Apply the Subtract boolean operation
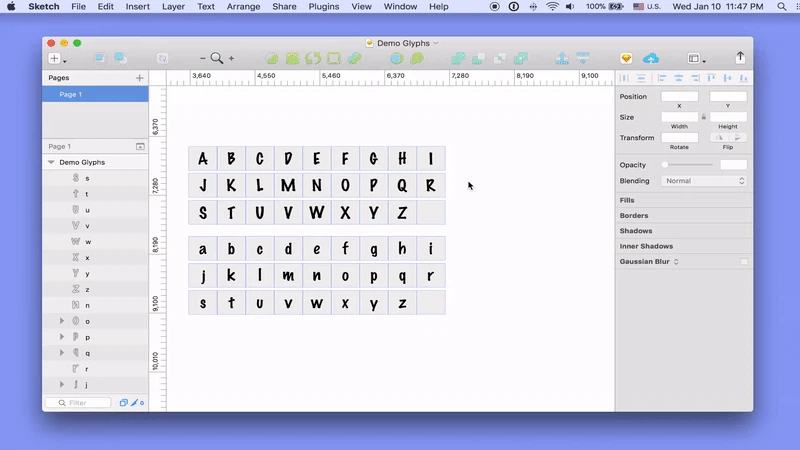This screenshot has width=800, height=450. point(479,58)
